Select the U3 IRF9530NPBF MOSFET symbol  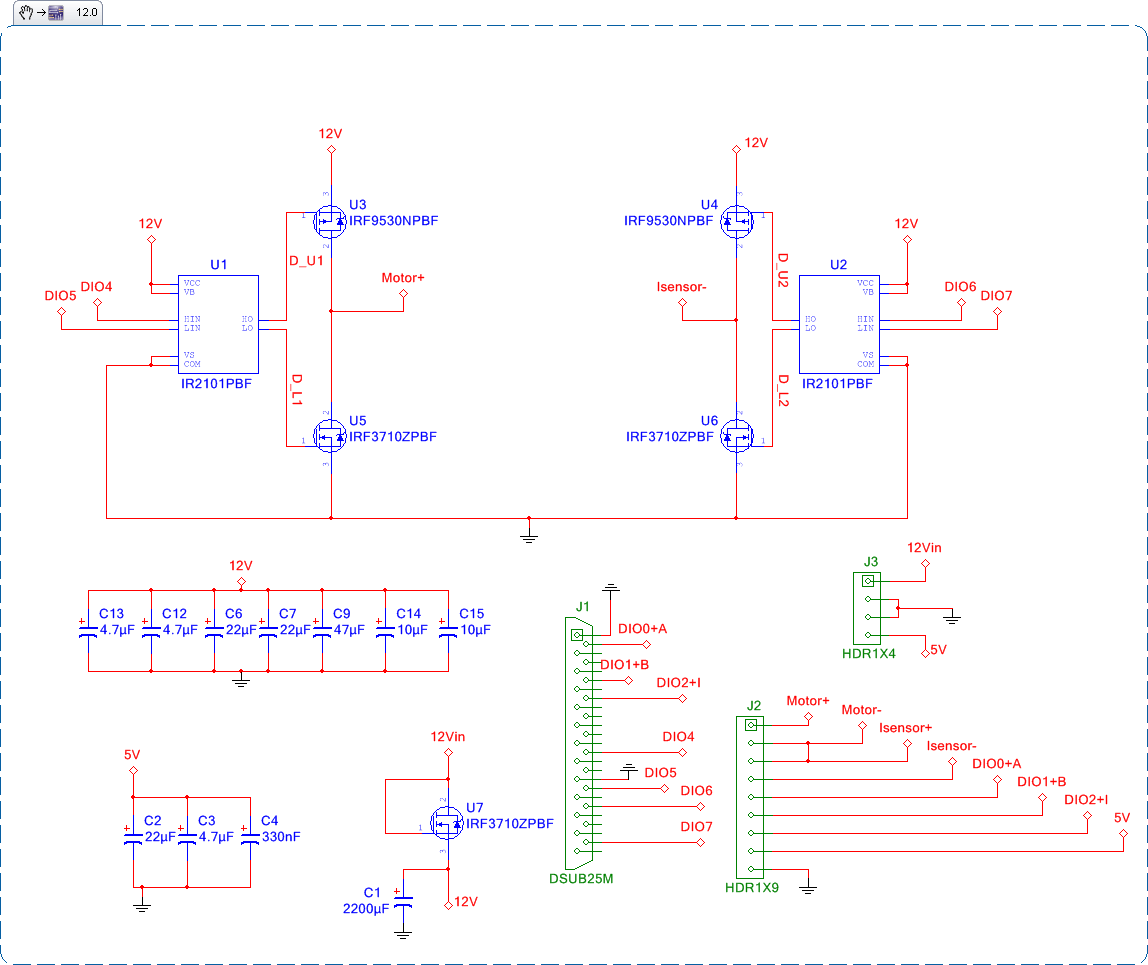coord(330,221)
